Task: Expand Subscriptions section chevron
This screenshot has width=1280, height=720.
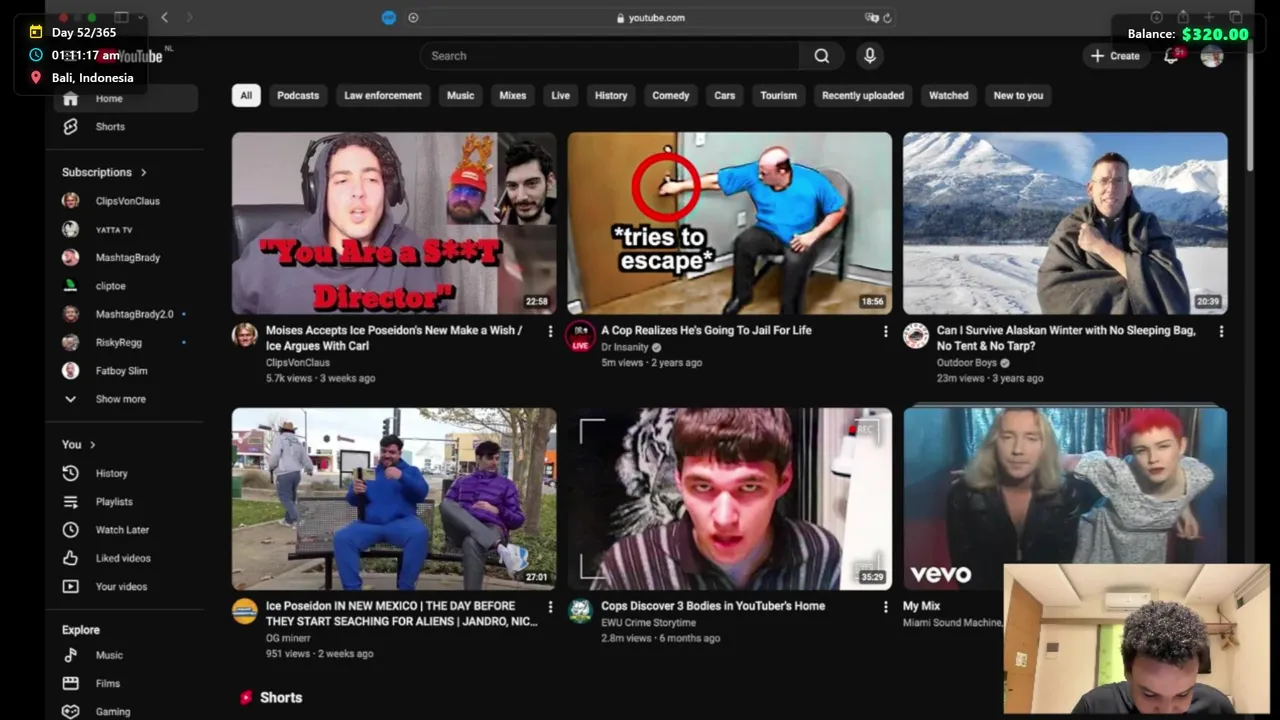Action: 143,172
